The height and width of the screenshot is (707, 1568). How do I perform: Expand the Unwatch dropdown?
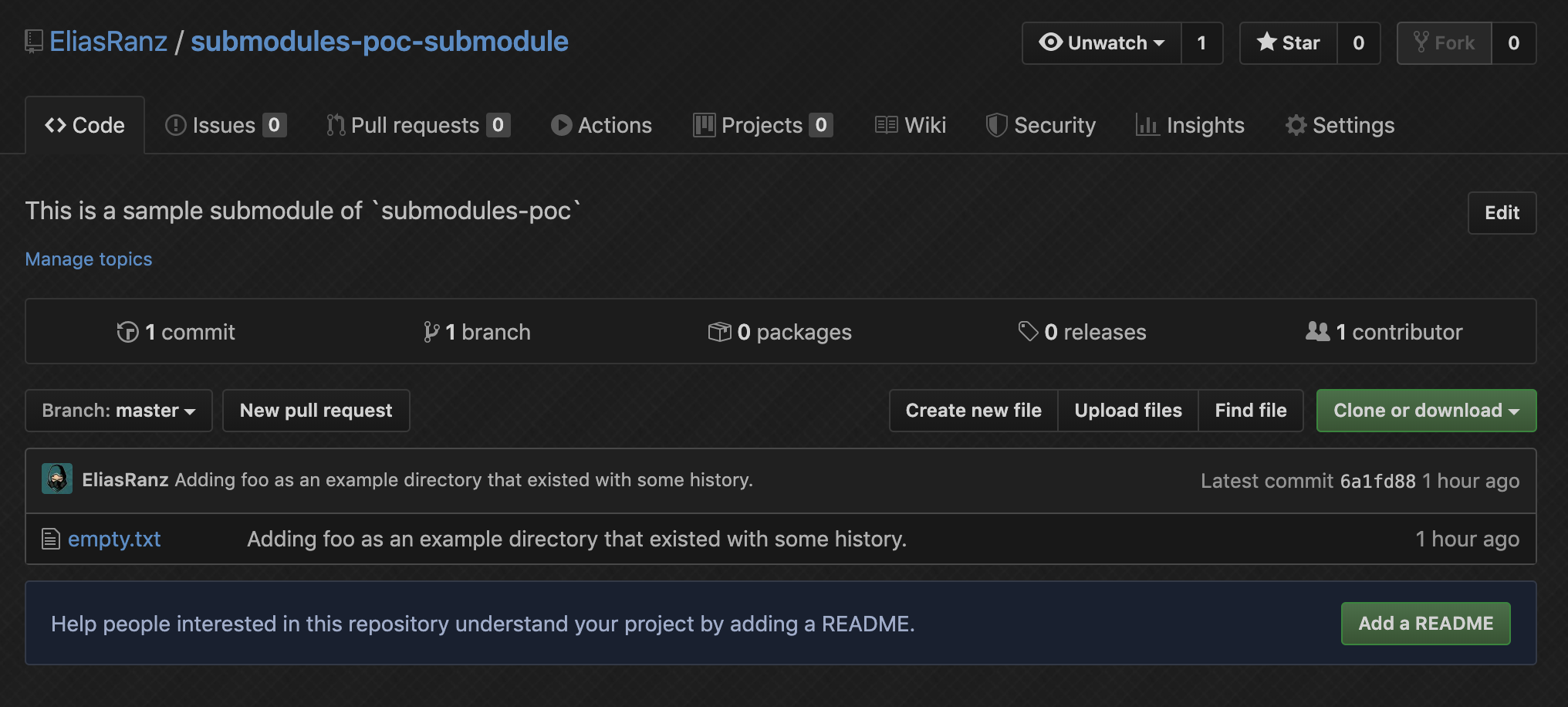(x=1102, y=43)
